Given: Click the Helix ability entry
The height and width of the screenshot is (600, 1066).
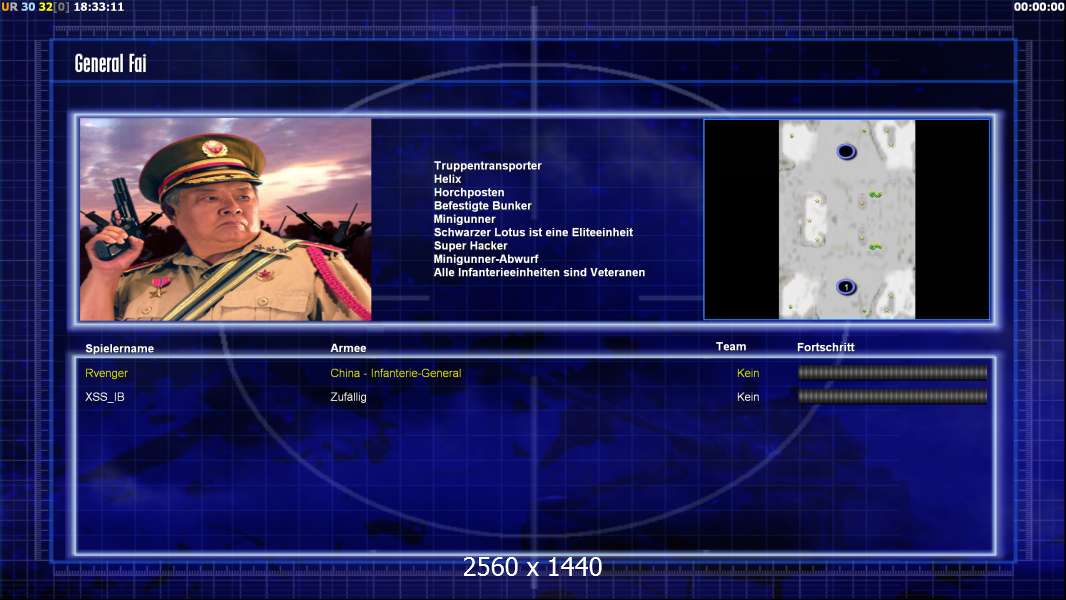Looking at the screenshot, I should tap(447, 179).
